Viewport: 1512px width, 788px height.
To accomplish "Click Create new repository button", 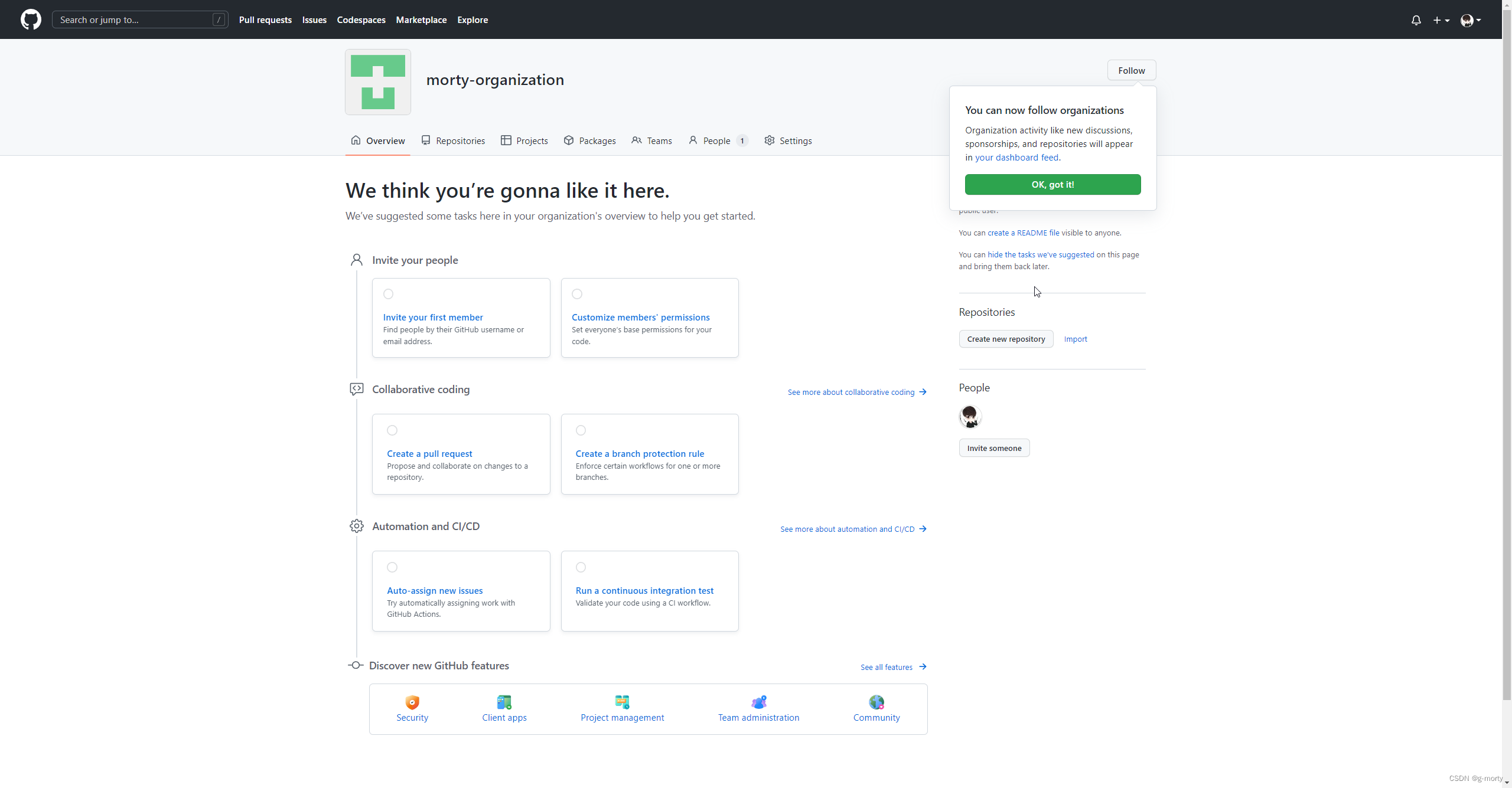I will click(x=1006, y=339).
